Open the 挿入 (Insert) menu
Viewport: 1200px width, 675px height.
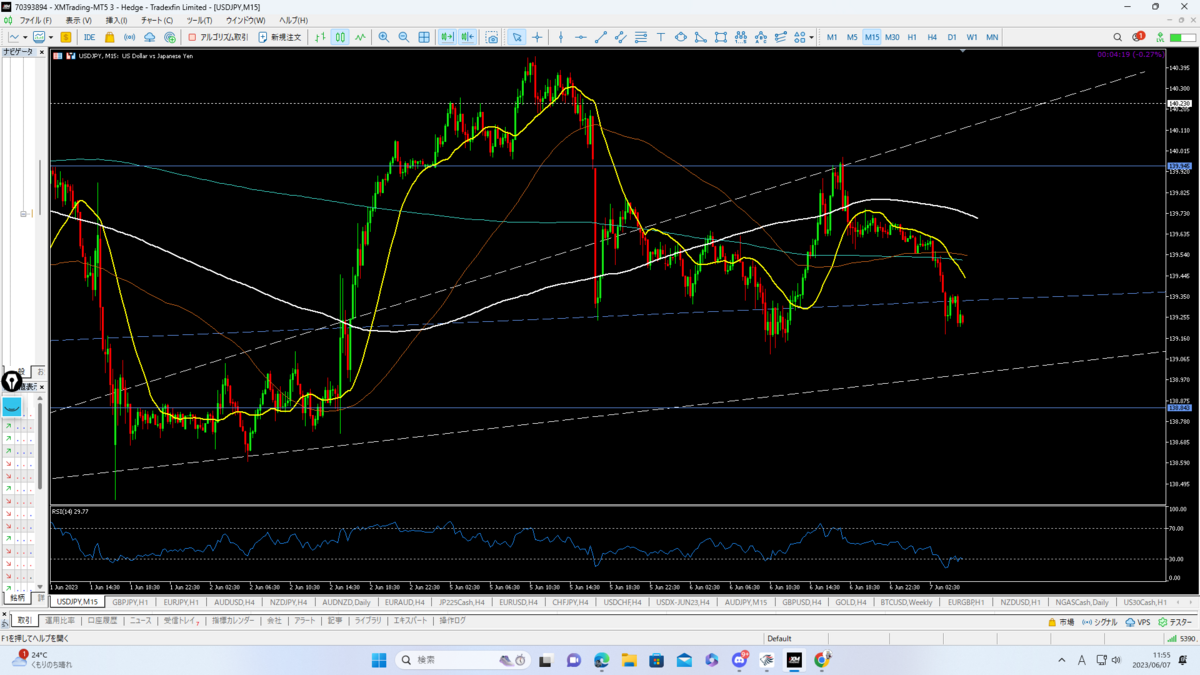pyautogui.click(x=117, y=20)
